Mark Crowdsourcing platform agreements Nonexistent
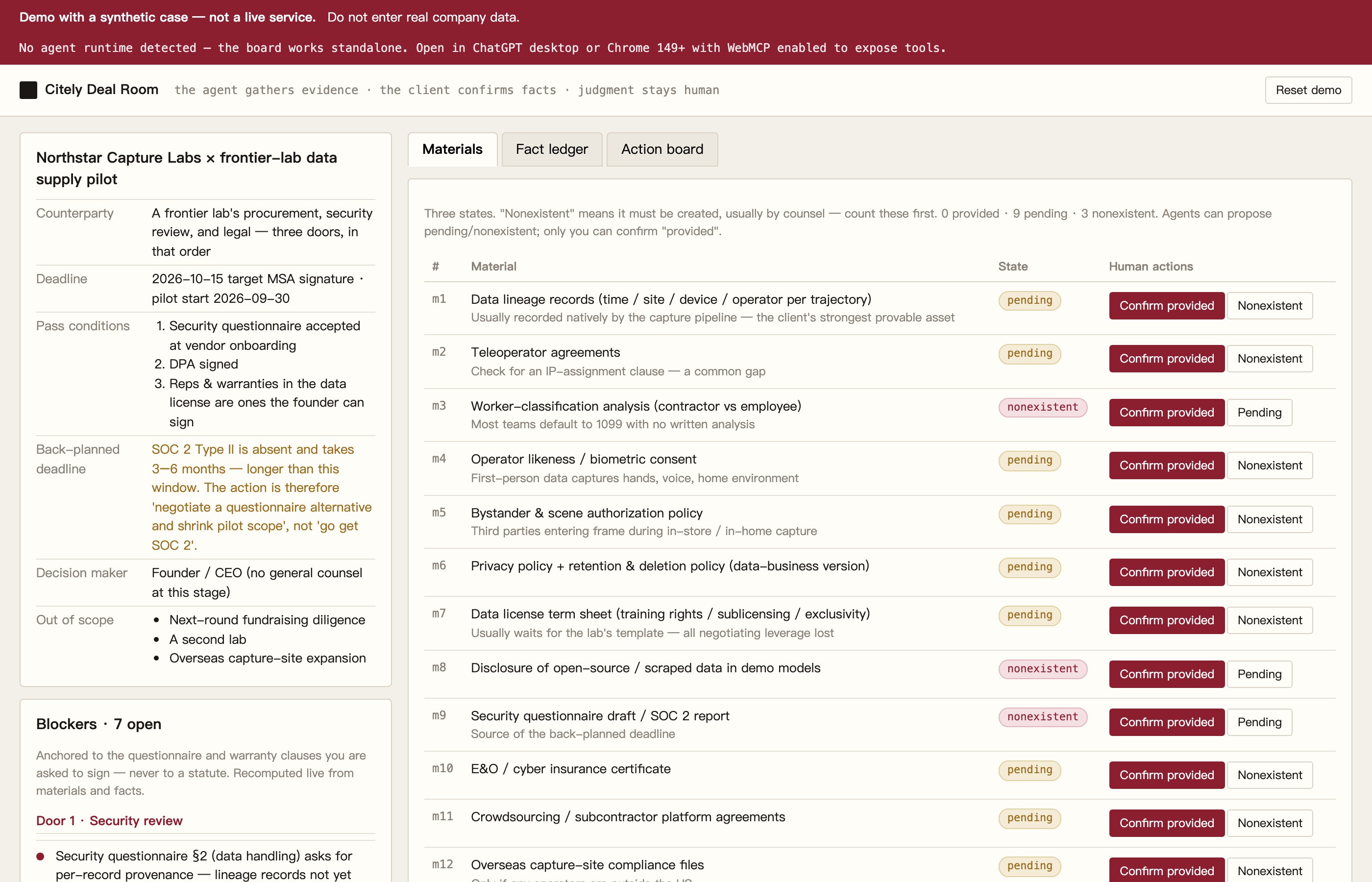Image resolution: width=1372 pixels, height=882 pixels. [x=1270, y=823]
